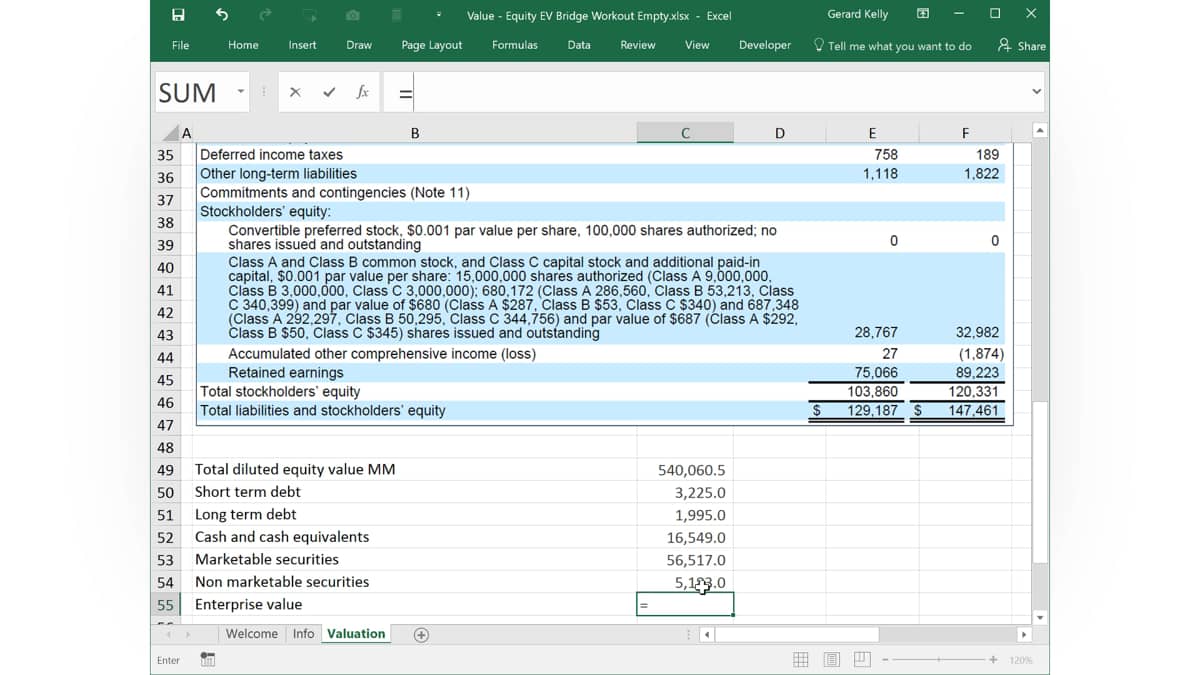The width and height of the screenshot is (1200, 675).
Task: Click the Share button
Action: tap(1022, 46)
